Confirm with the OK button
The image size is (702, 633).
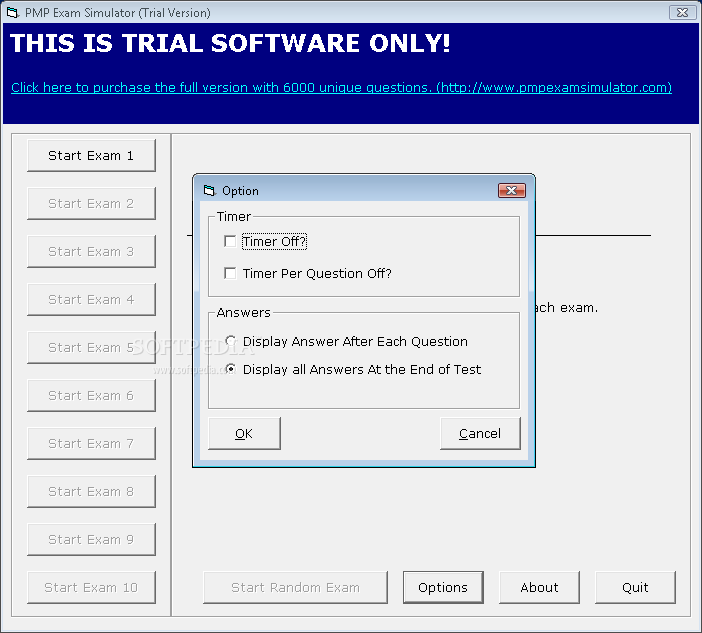click(244, 433)
